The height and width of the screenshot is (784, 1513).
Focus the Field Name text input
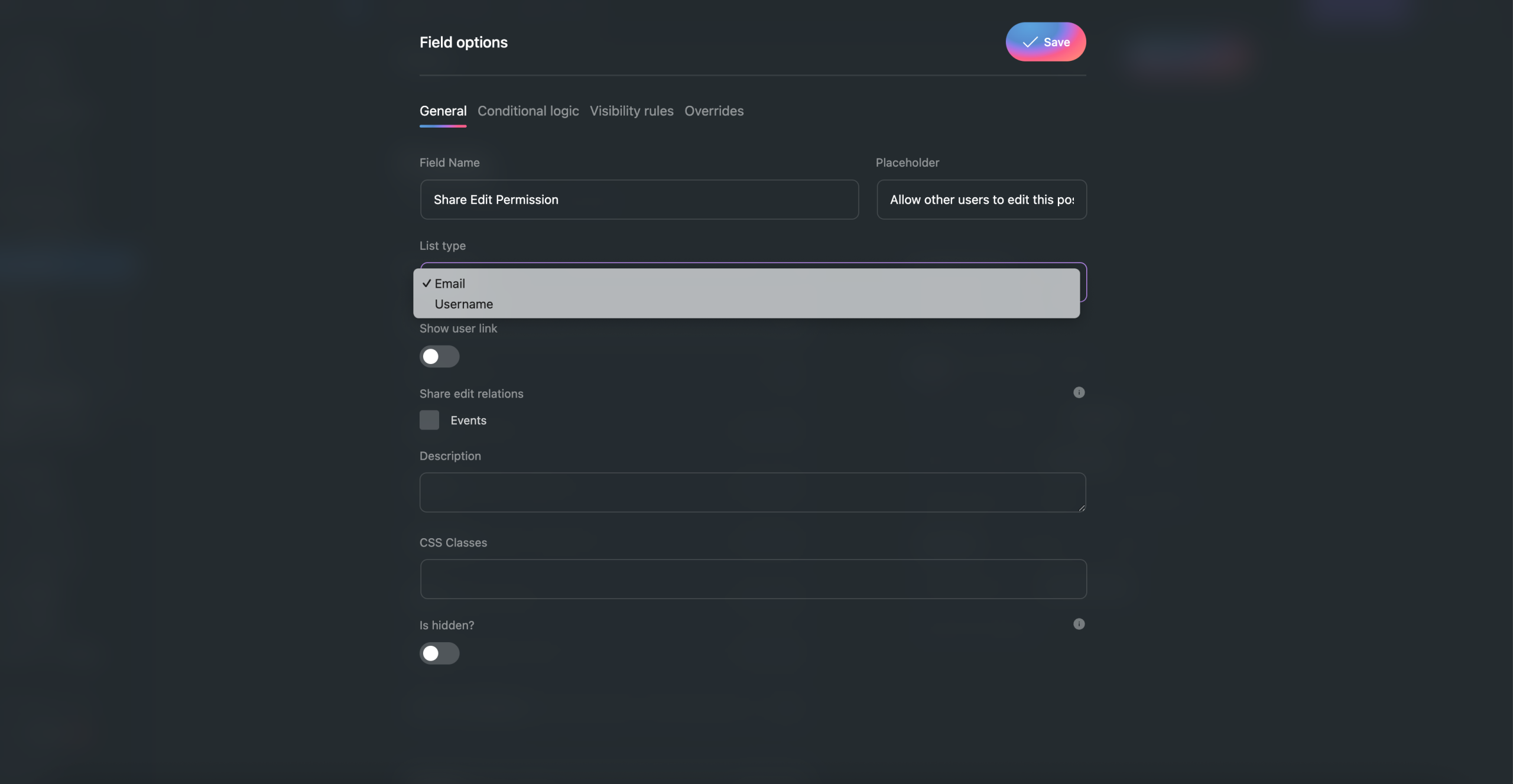pyautogui.click(x=639, y=200)
